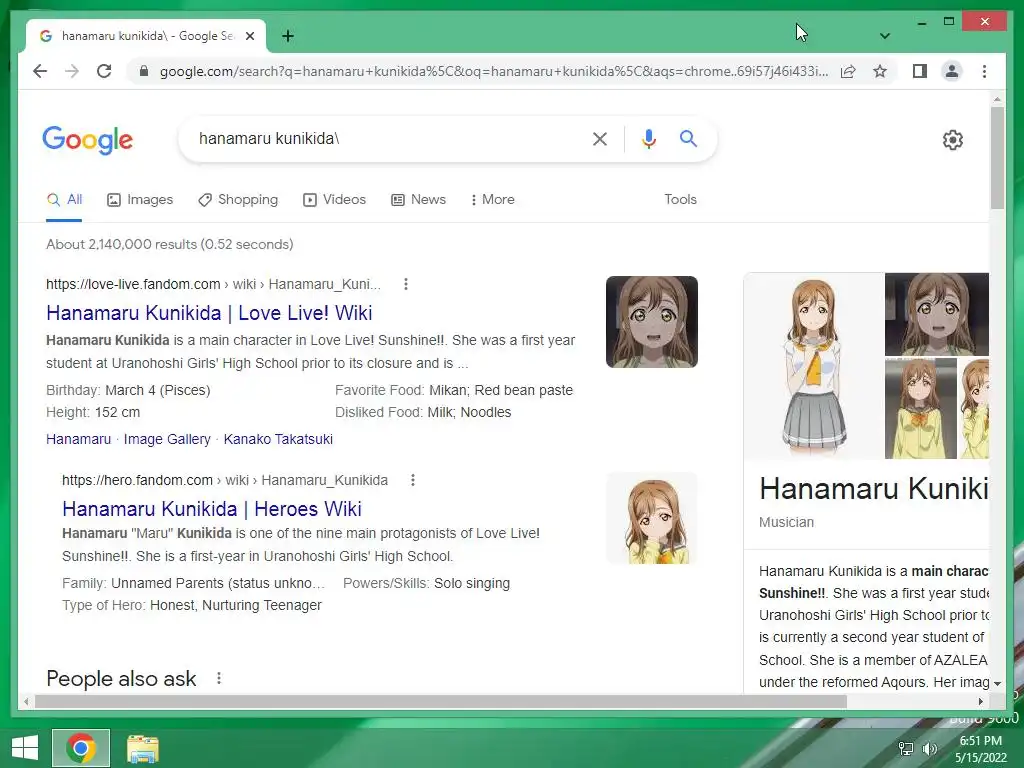Open the Chrome side panel icon
The width and height of the screenshot is (1024, 768).
coord(920,71)
